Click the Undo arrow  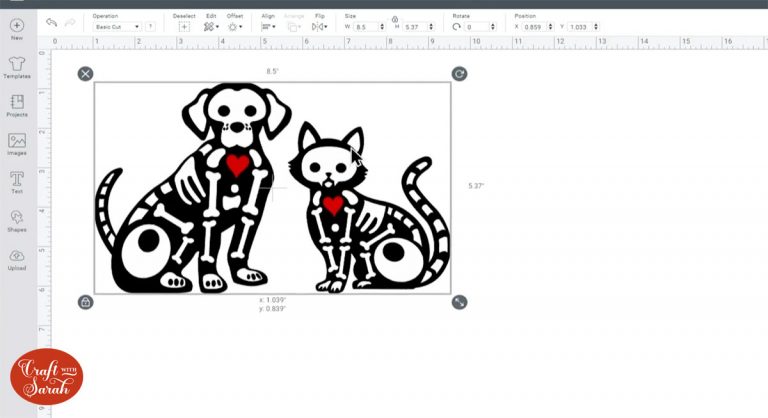tap(51, 22)
